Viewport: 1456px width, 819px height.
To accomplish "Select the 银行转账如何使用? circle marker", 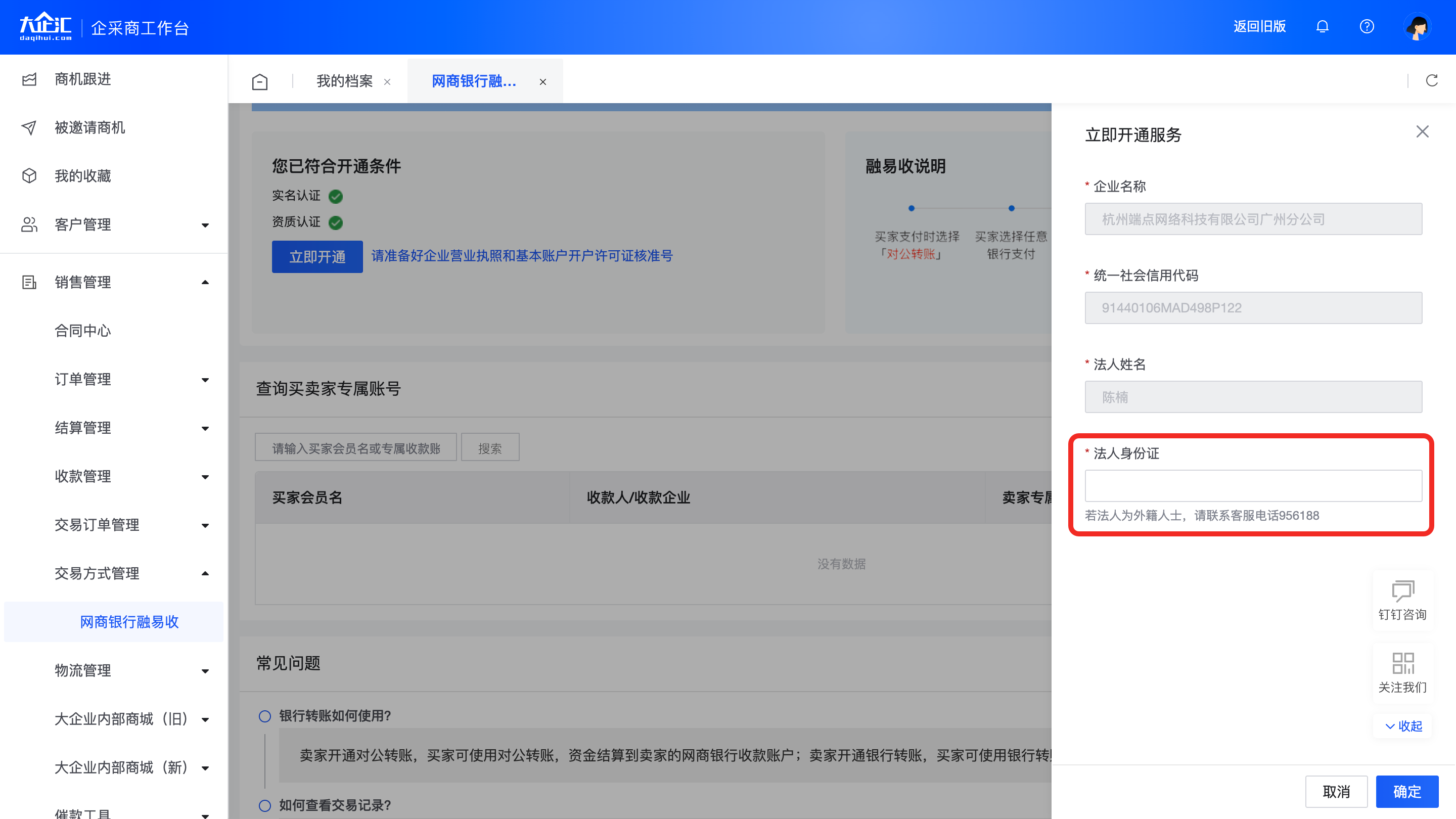I will [264, 716].
